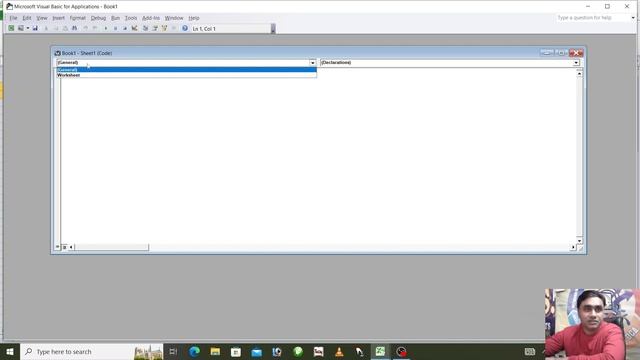The width and height of the screenshot is (640, 360).
Task: Click the Toolbox icon in toolbar
Action: pyautogui.click(x=174, y=28)
